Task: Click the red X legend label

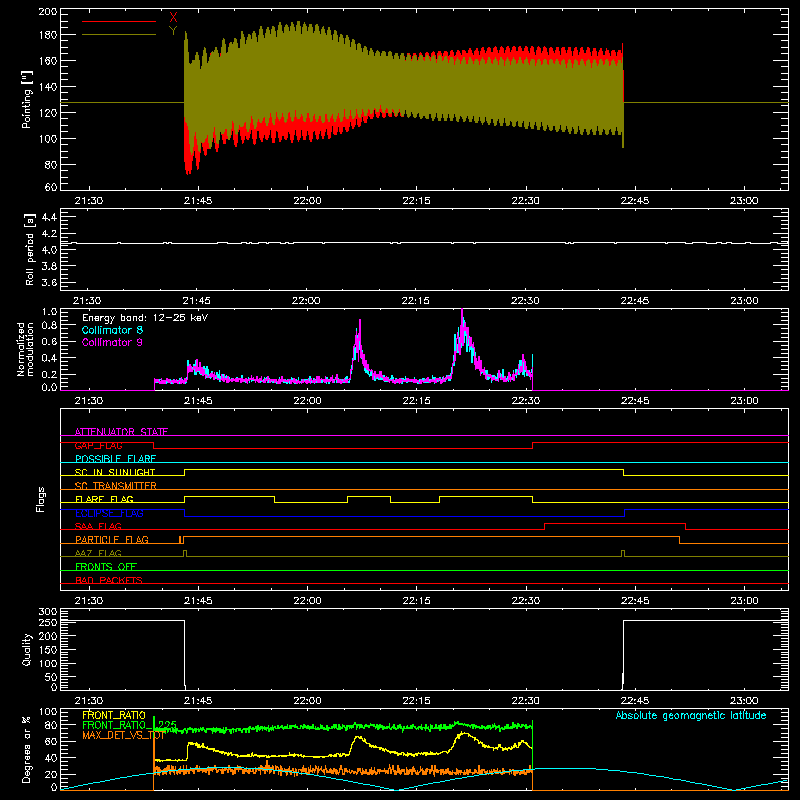Action: pyautogui.click(x=173, y=18)
